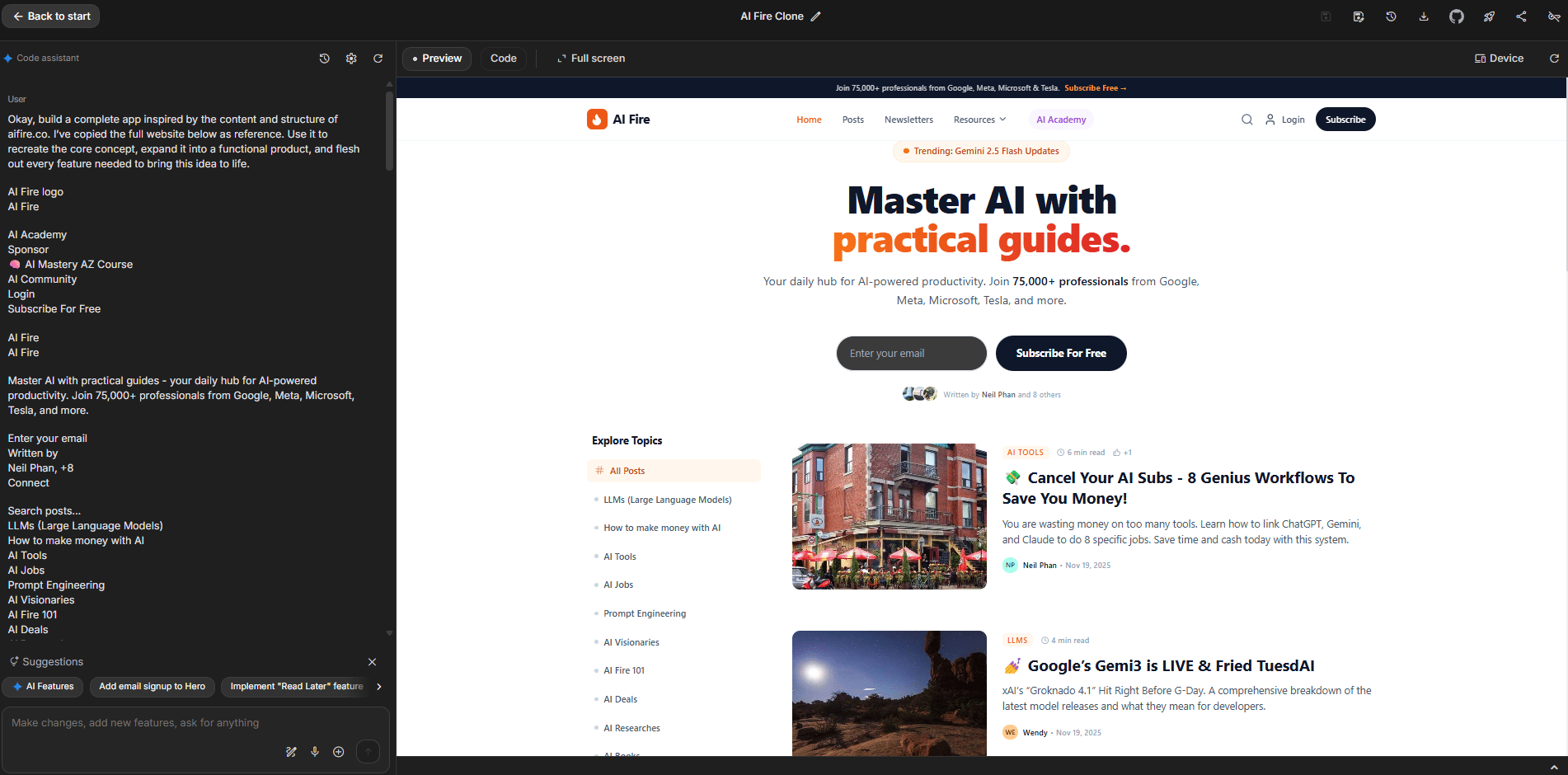
Task: Click the AI TOOLS tag on the first post
Action: coord(1025,453)
